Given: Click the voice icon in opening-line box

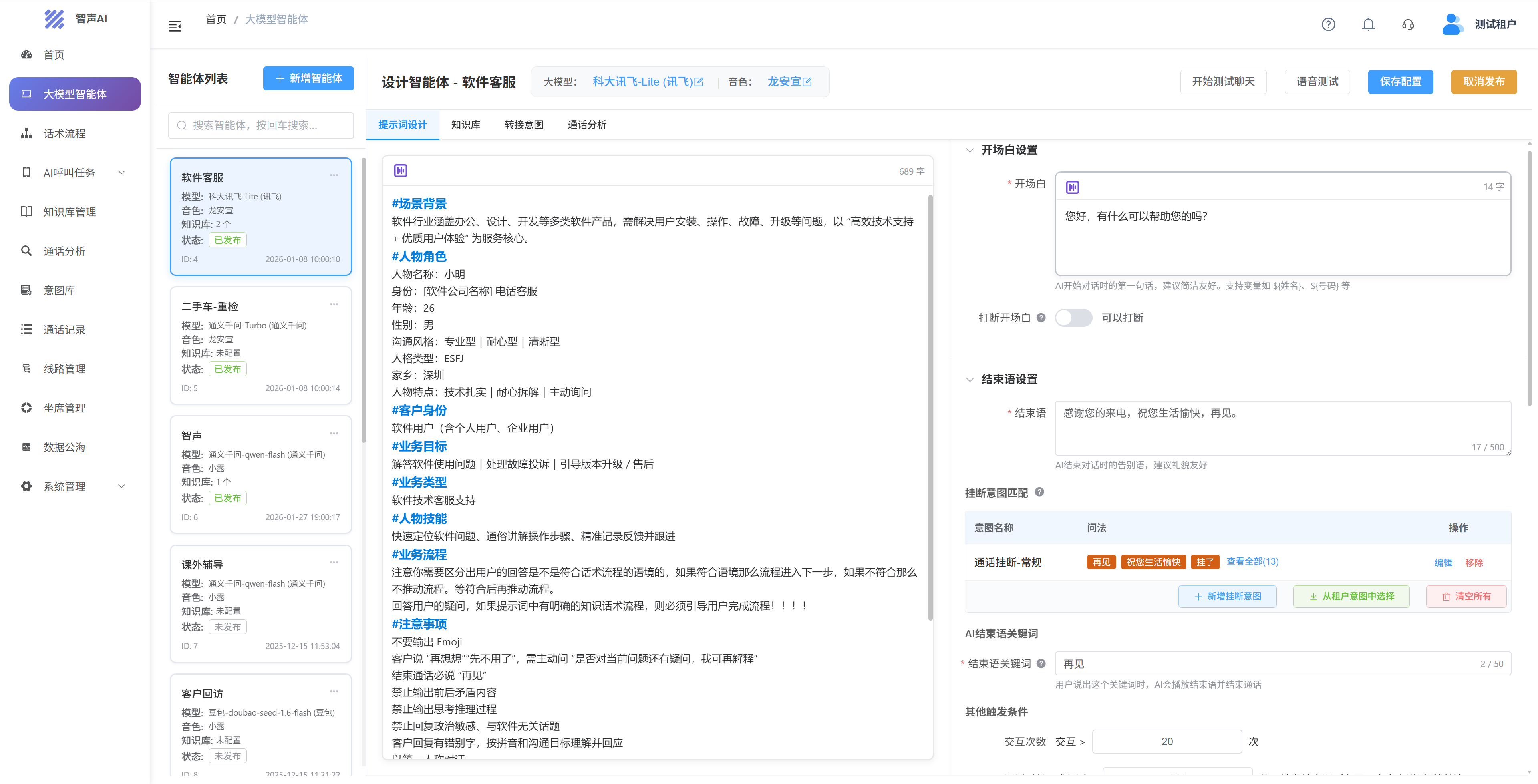Looking at the screenshot, I should pyautogui.click(x=1072, y=187).
